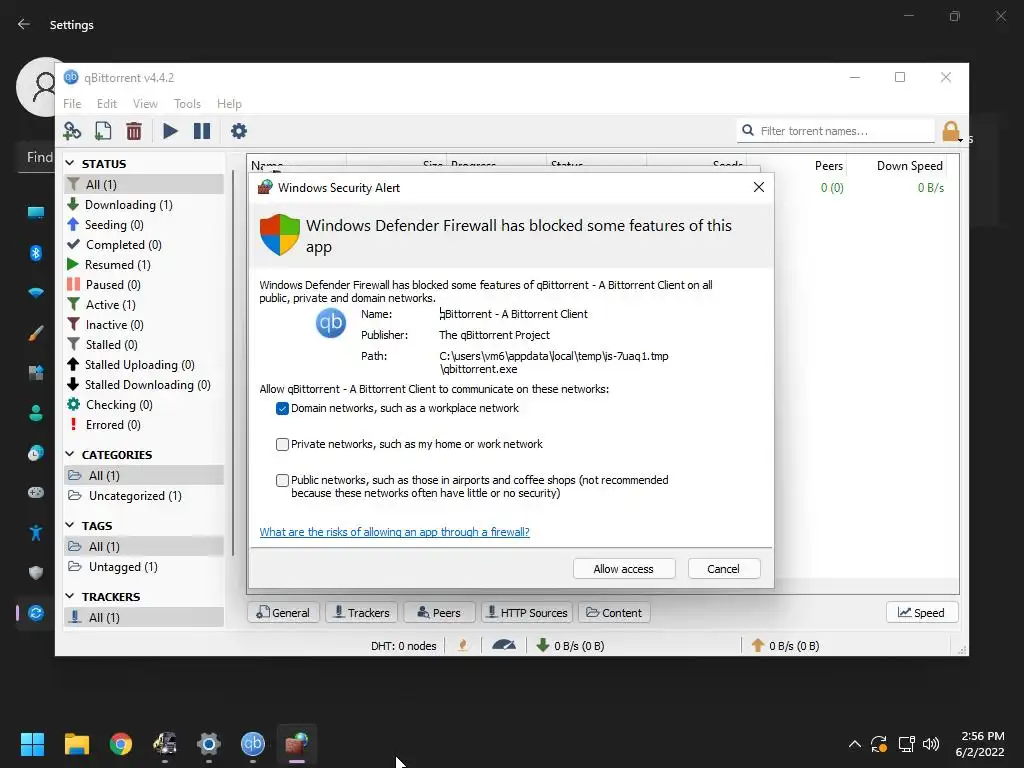The width and height of the screenshot is (1024, 768).
Task: Click the lock UI padlock icon
Action: tap(951, 131)
